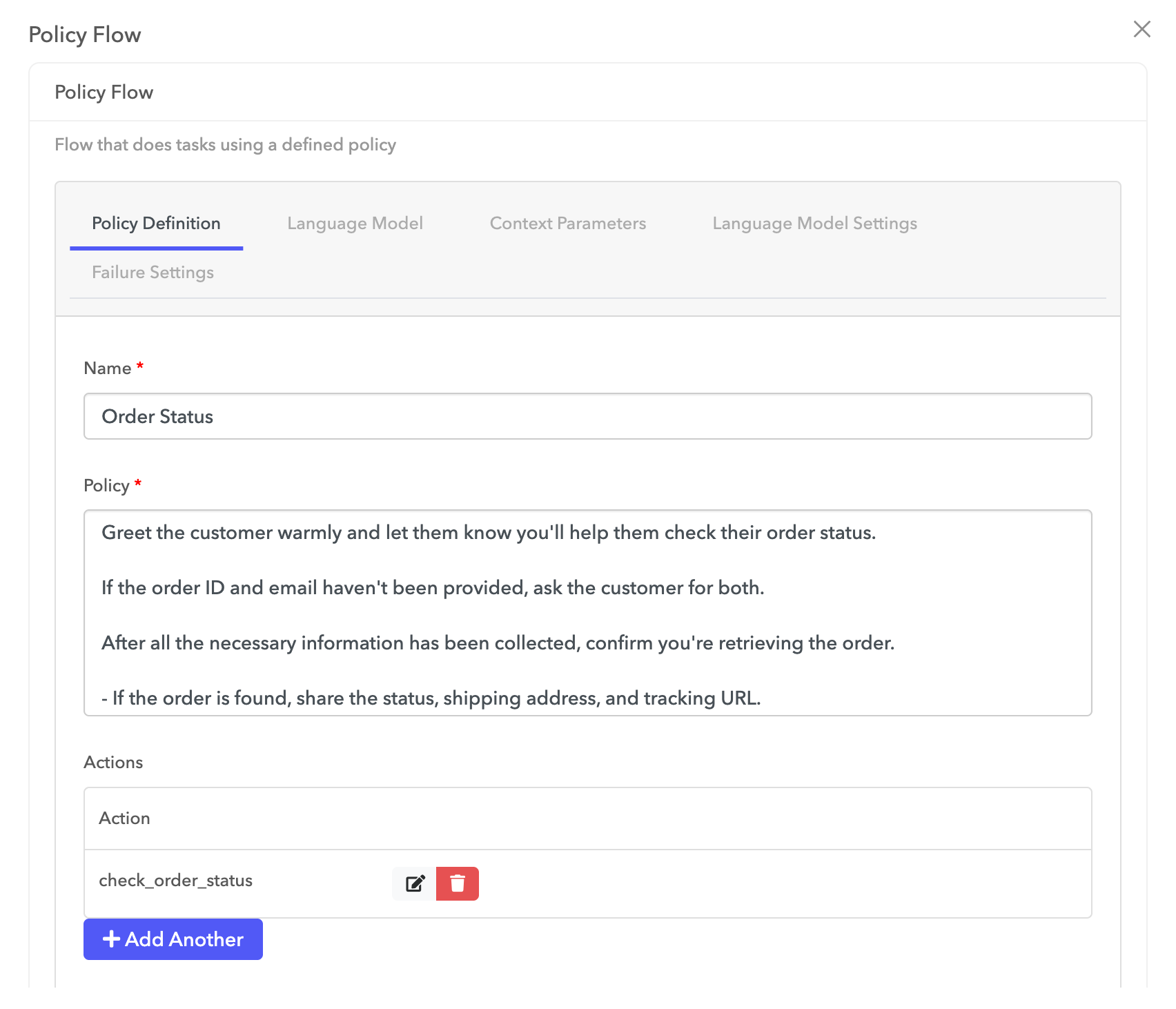This screenshot has width=1176, height=1009.
Task: Focus the Name field containing Order Status
Action: coord(587,416)
